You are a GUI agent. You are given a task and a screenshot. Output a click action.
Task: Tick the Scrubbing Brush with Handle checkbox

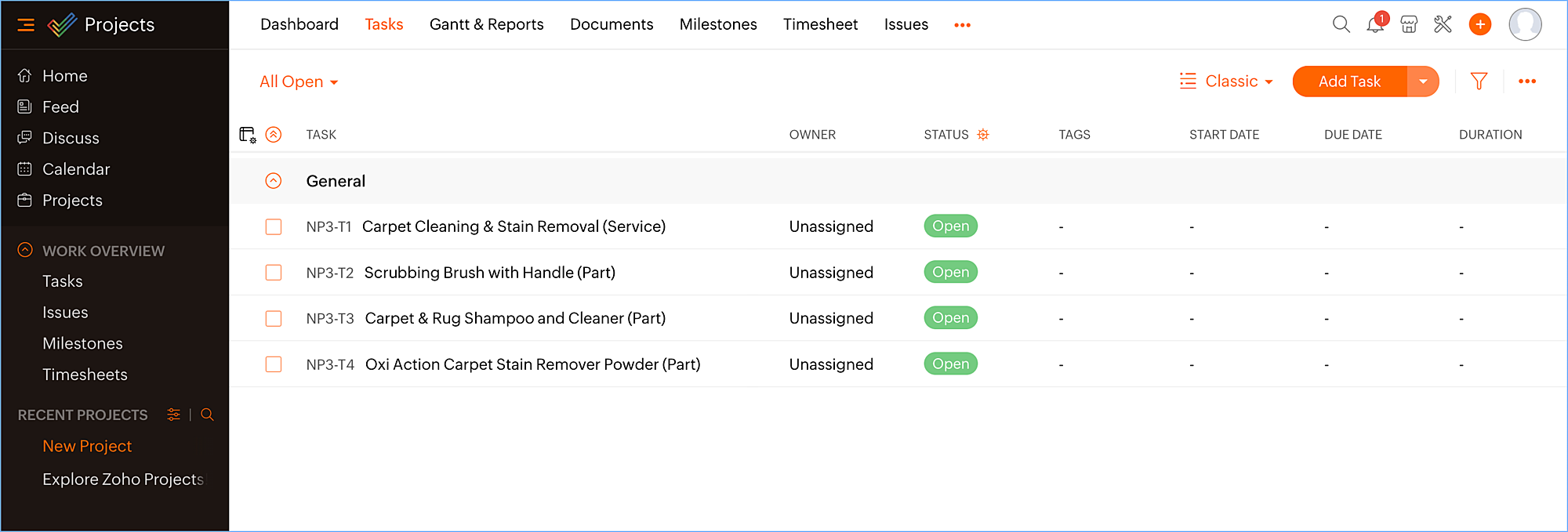pyautogui.click(x=274, y=273)
